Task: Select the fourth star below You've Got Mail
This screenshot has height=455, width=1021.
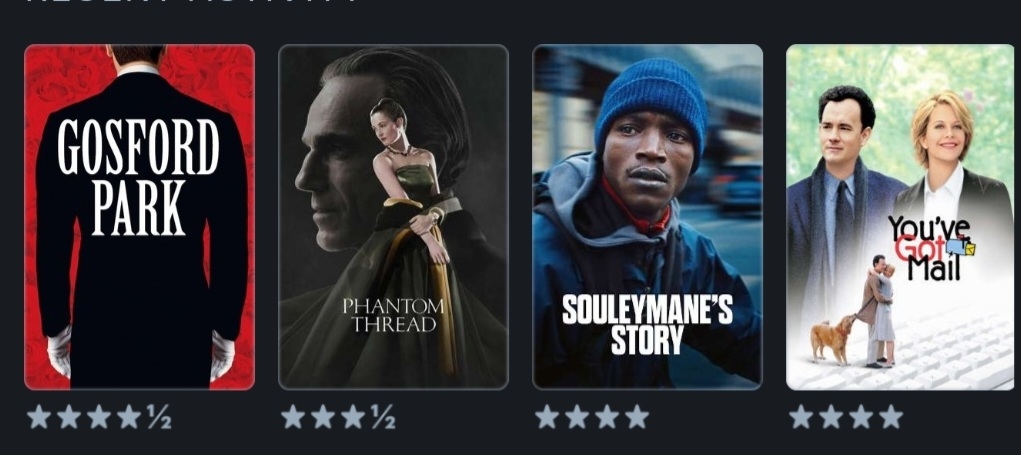Action: click(891, 417)
